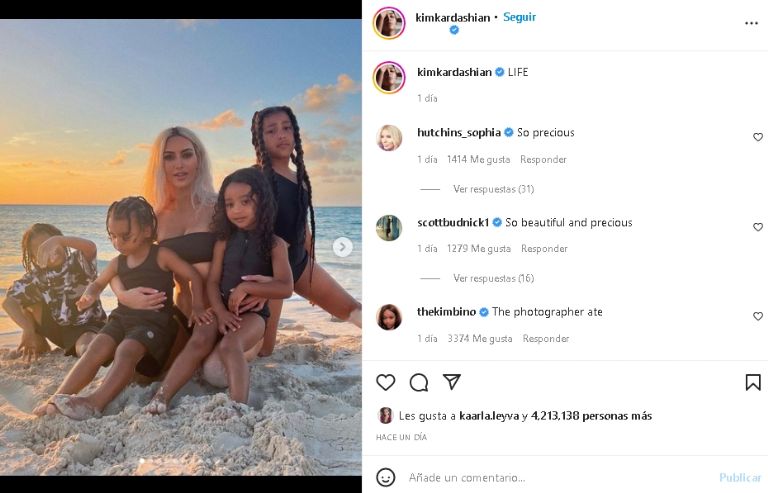Screen dimensions: 768x493
Task: Expand the 31 replies under hutchins_sophia
Action: 493,189
